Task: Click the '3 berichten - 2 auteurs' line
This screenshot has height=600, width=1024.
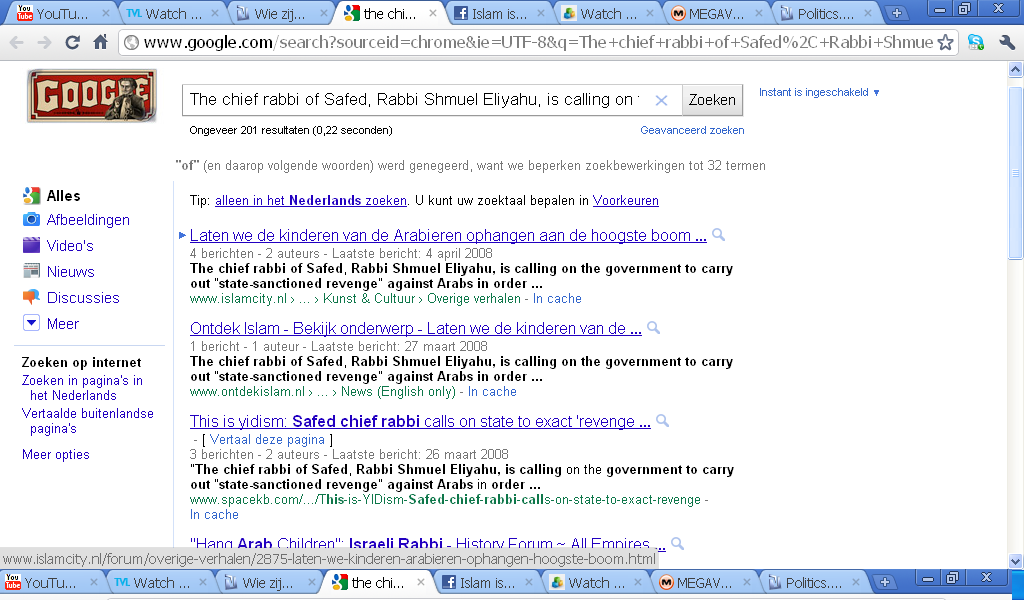Action: (349, 454)
